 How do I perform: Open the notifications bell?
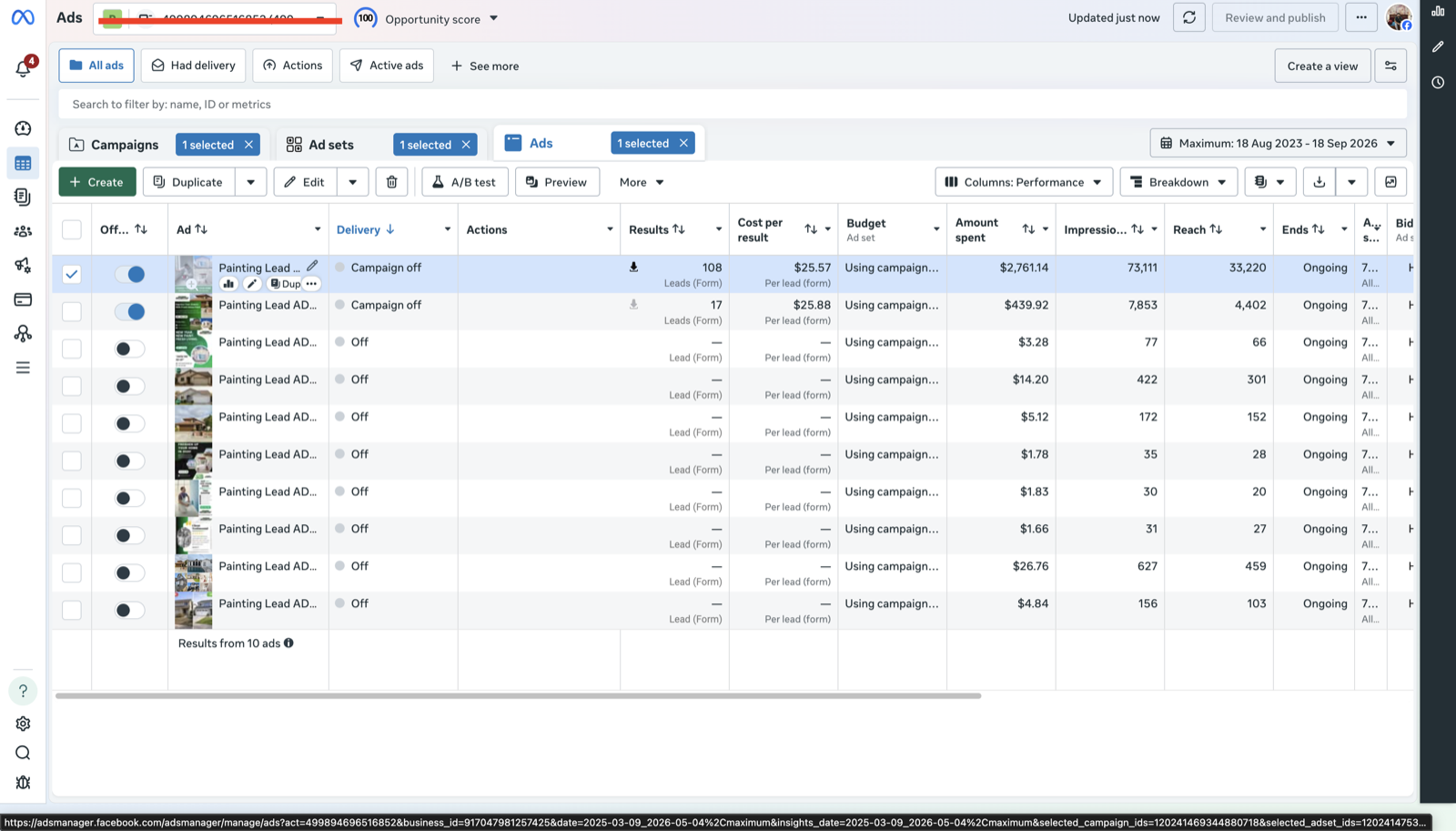[x=23, y=68]
